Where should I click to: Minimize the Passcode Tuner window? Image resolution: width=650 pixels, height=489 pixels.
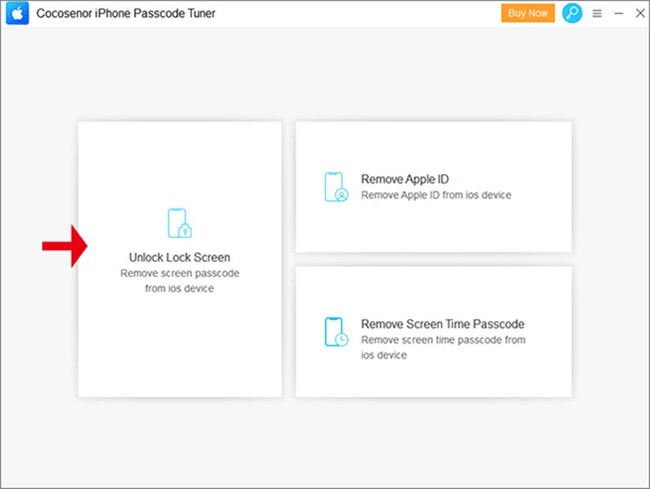coord(618,14)
